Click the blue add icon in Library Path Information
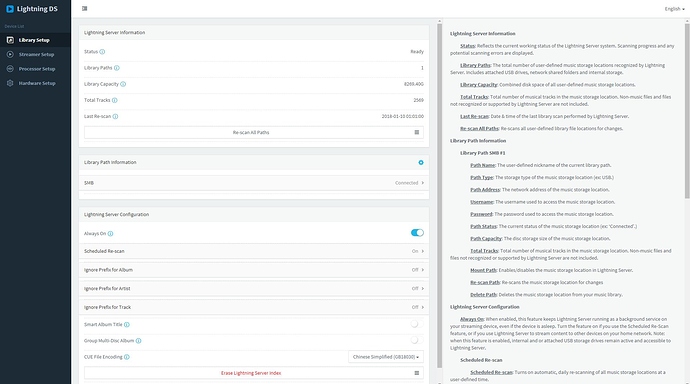This screenshot has height=384, width=690. pyautogui.click(x=421, y=163)
